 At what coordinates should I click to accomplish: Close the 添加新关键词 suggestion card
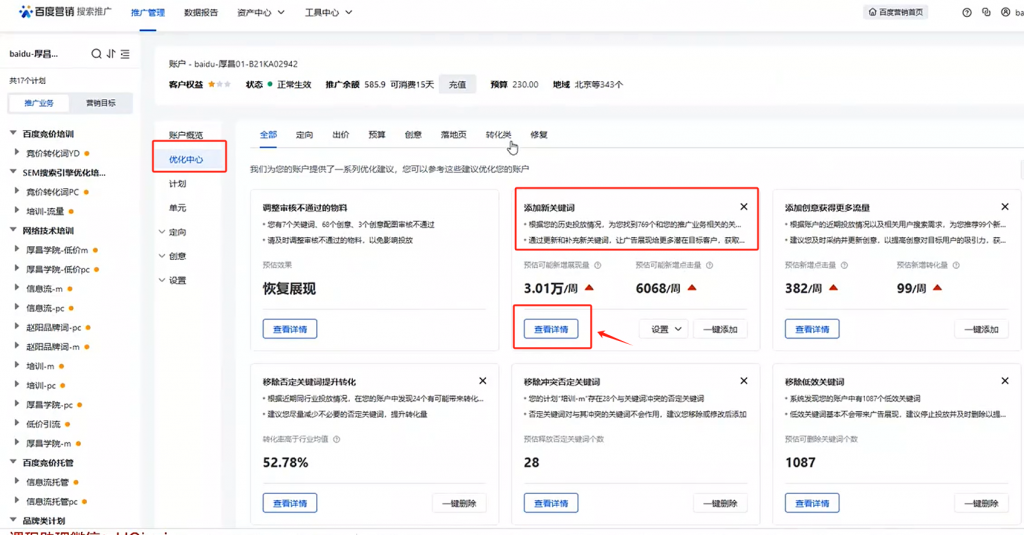coord(744,206)
